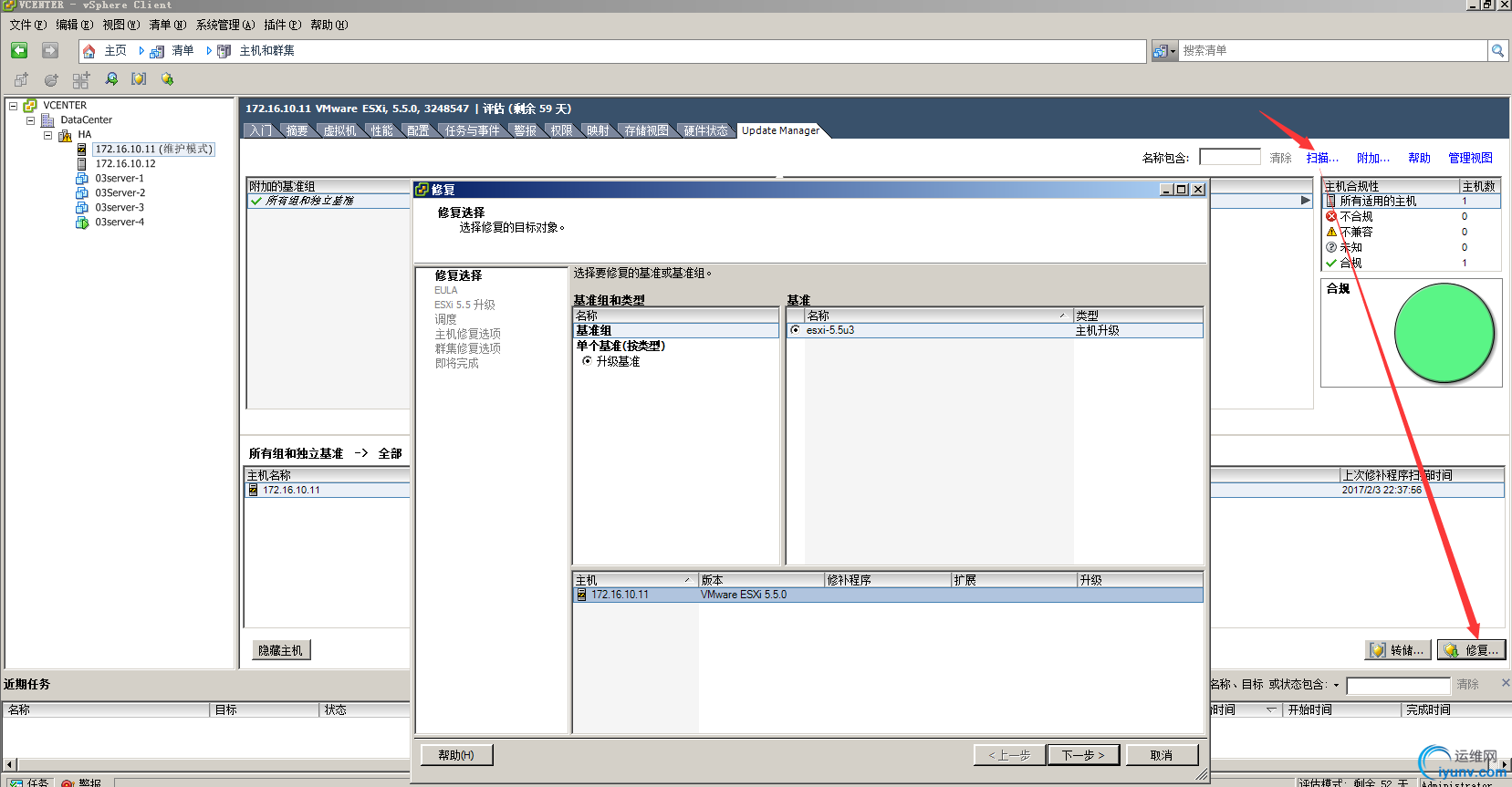
Task: Click the 隐藏主机 button
Action: (x=280, y=650)
